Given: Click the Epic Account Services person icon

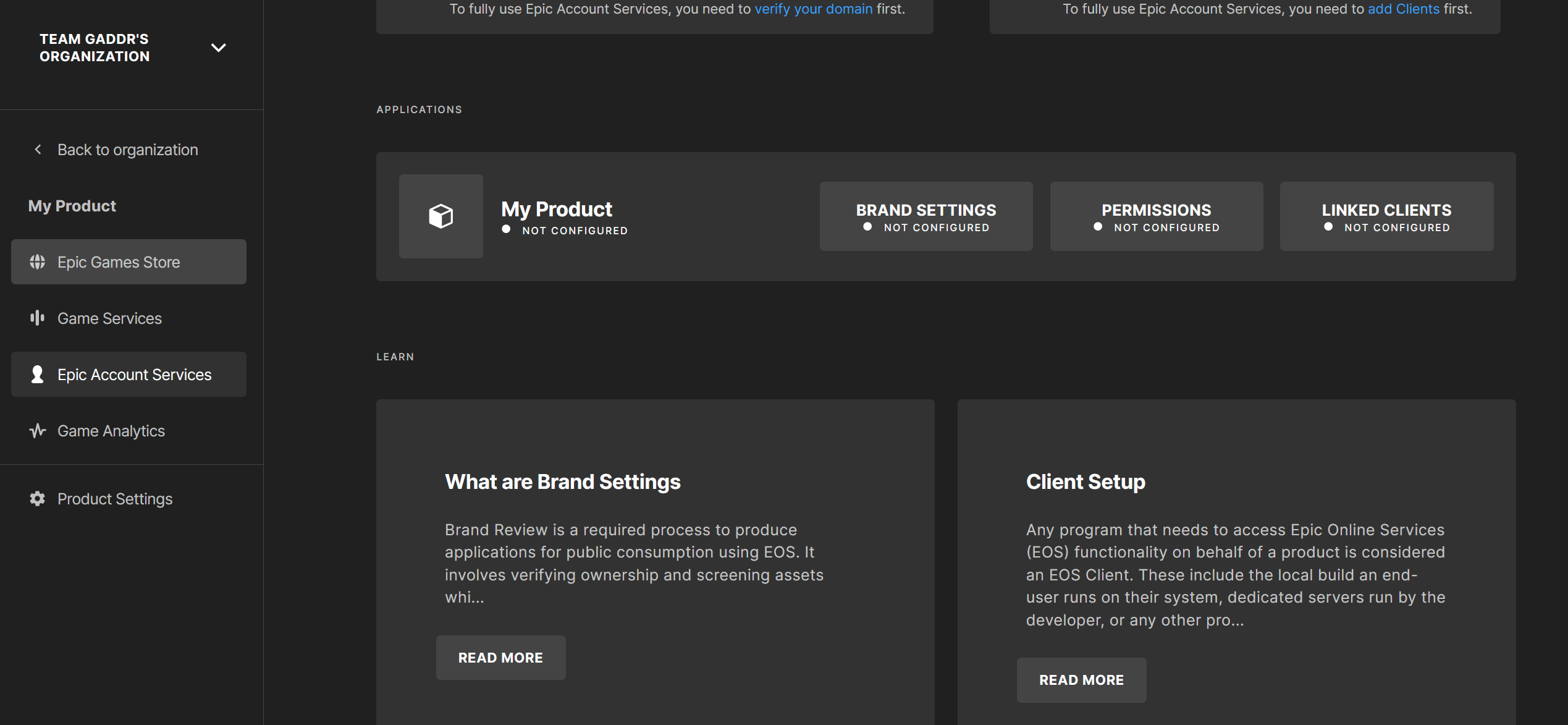Looking at the screenshot, I should click(x=37, y=375).
